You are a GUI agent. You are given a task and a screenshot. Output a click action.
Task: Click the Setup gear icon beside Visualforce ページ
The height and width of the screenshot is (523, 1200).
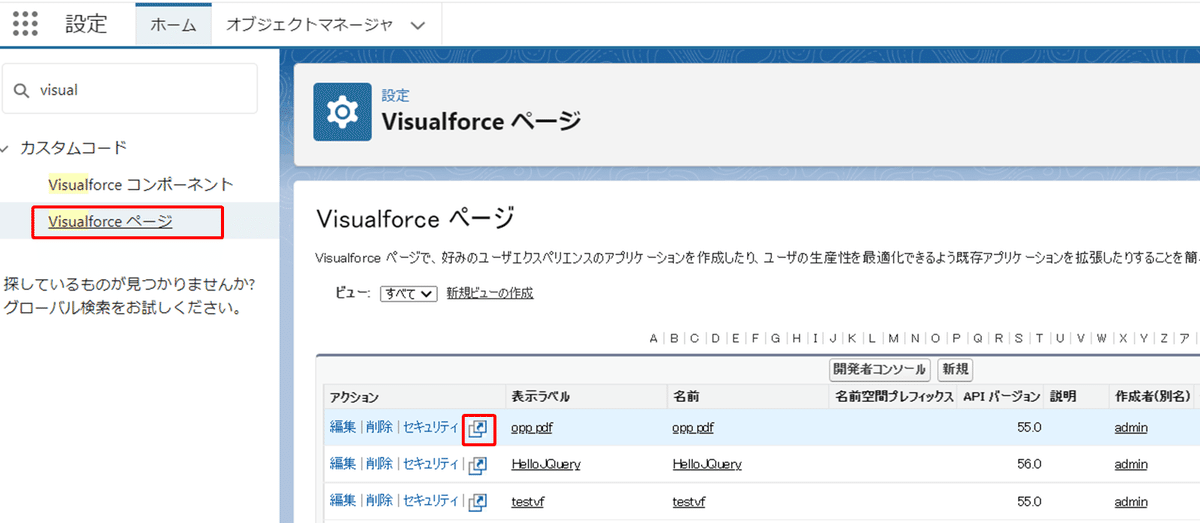point(343,112)
